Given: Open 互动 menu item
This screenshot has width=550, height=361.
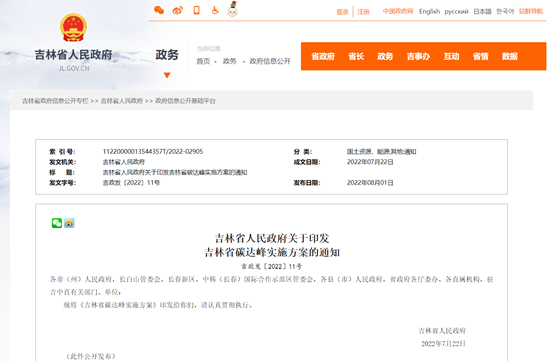Looking at the screenshot, I should click(x=451, y=56).
